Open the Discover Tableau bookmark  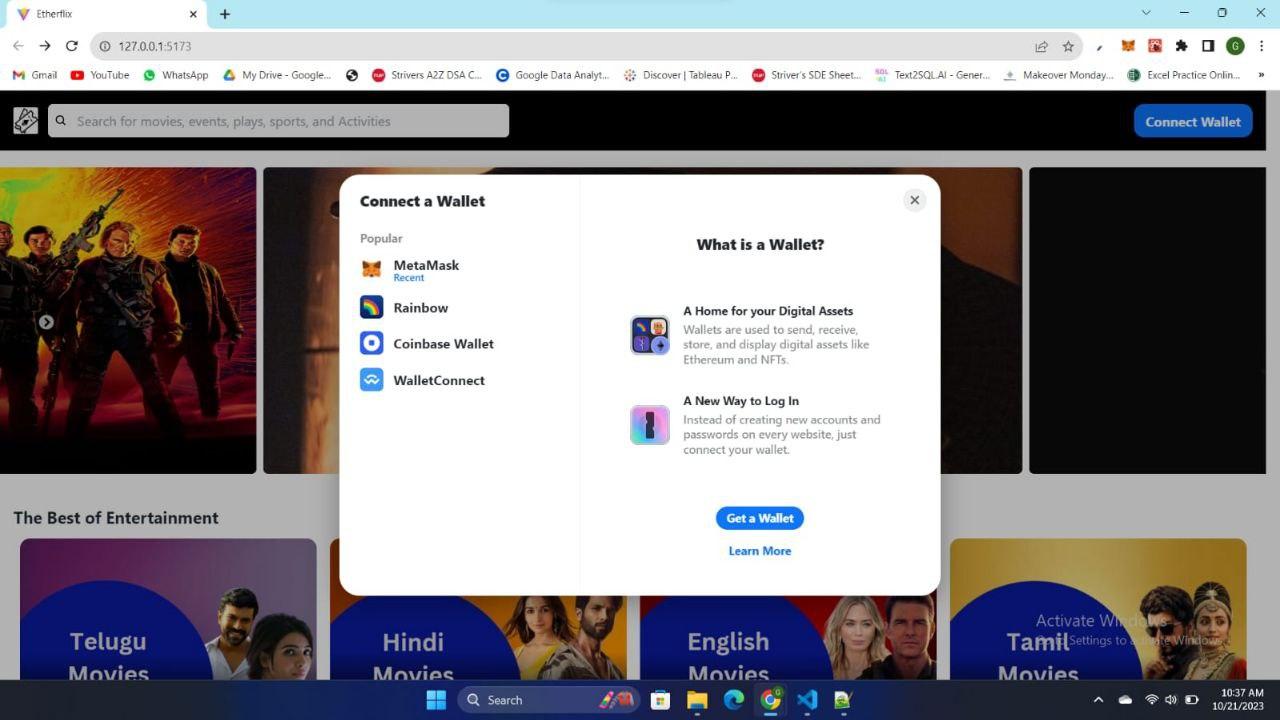pos(681,75)
